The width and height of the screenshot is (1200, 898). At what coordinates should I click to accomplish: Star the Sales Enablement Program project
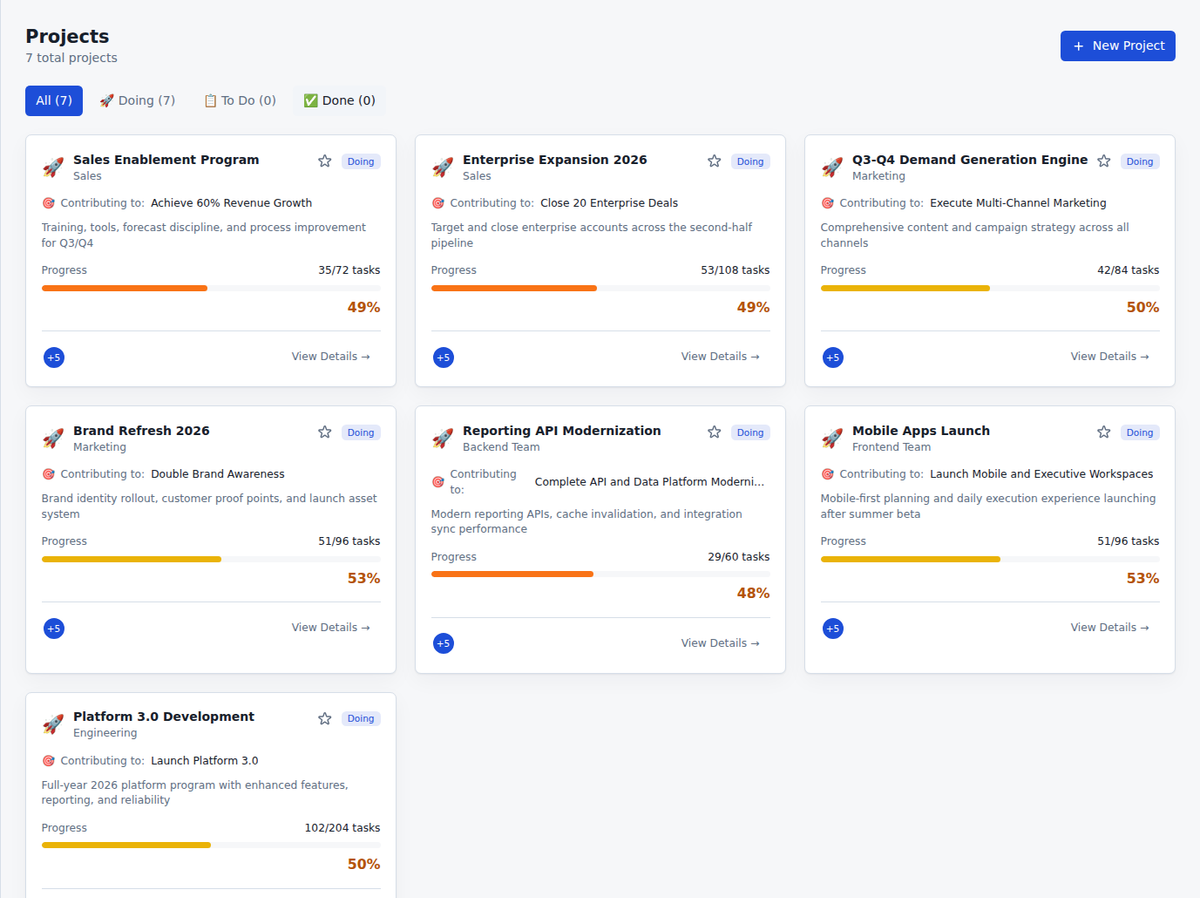(325, 161)
